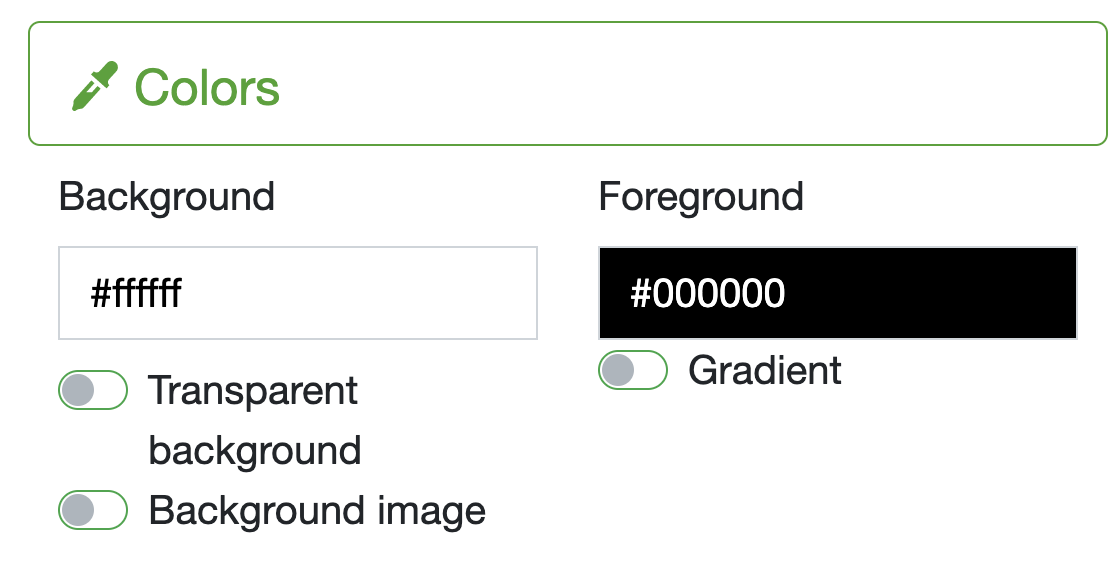
Task: Click the word background below Transparent
Action: click(255, 450)
